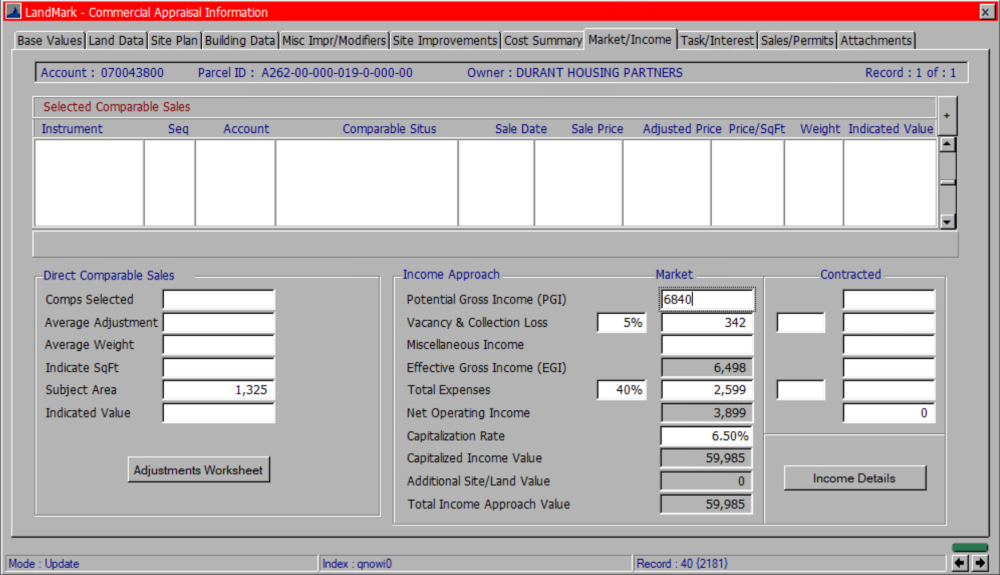Click the Average Adjustment field
This screenshot has width=1000, height=575.
click(218, 322)
